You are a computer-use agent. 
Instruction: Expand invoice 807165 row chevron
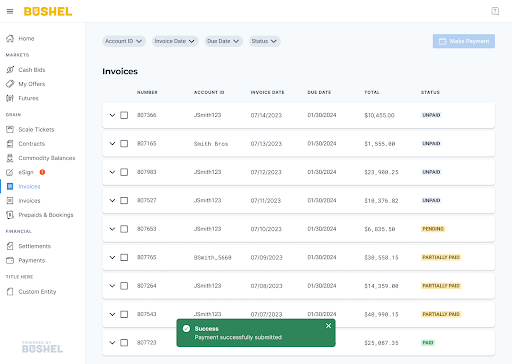coord(112,144)
